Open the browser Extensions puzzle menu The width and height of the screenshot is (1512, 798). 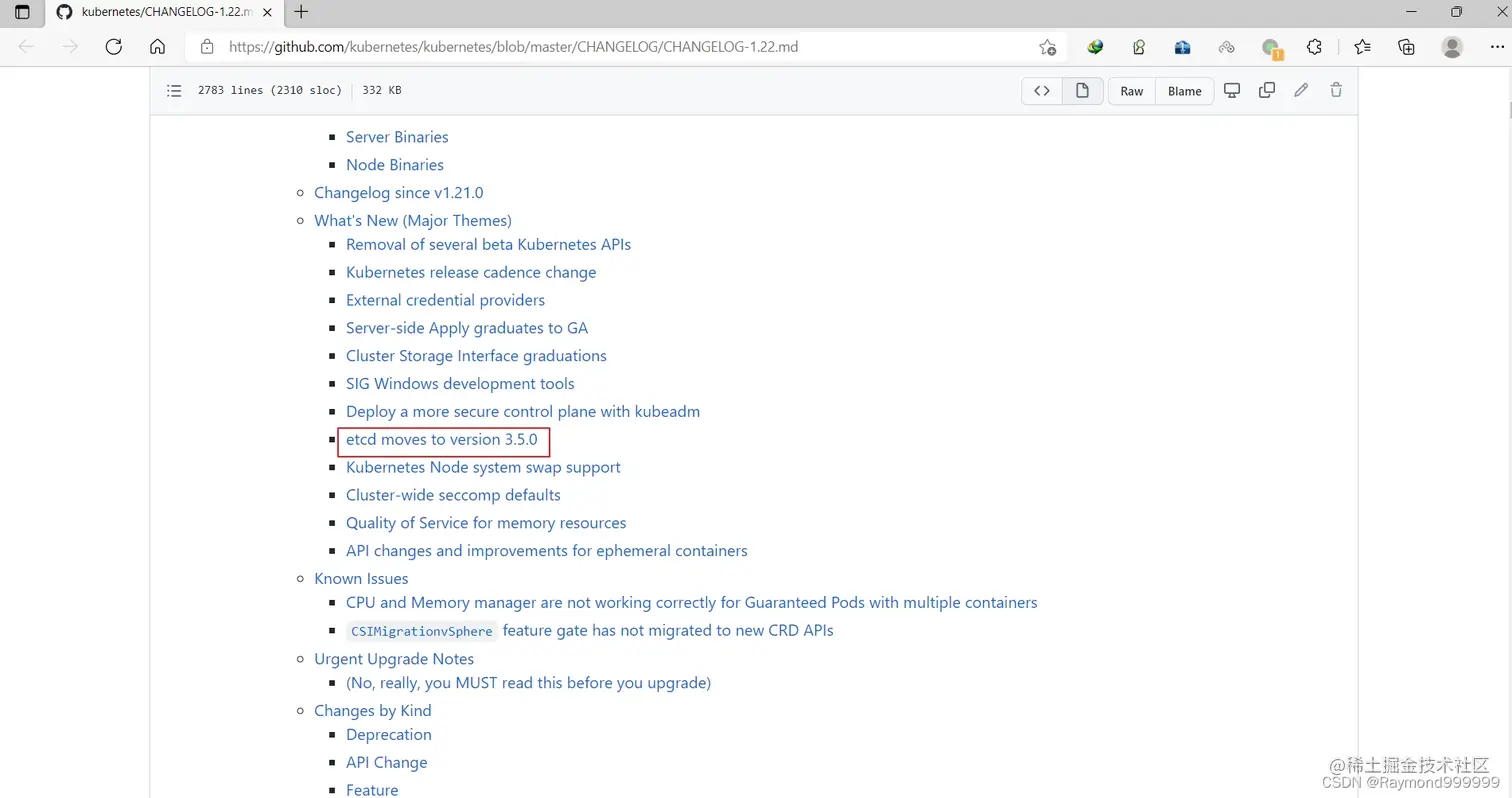click(1315, 46)
